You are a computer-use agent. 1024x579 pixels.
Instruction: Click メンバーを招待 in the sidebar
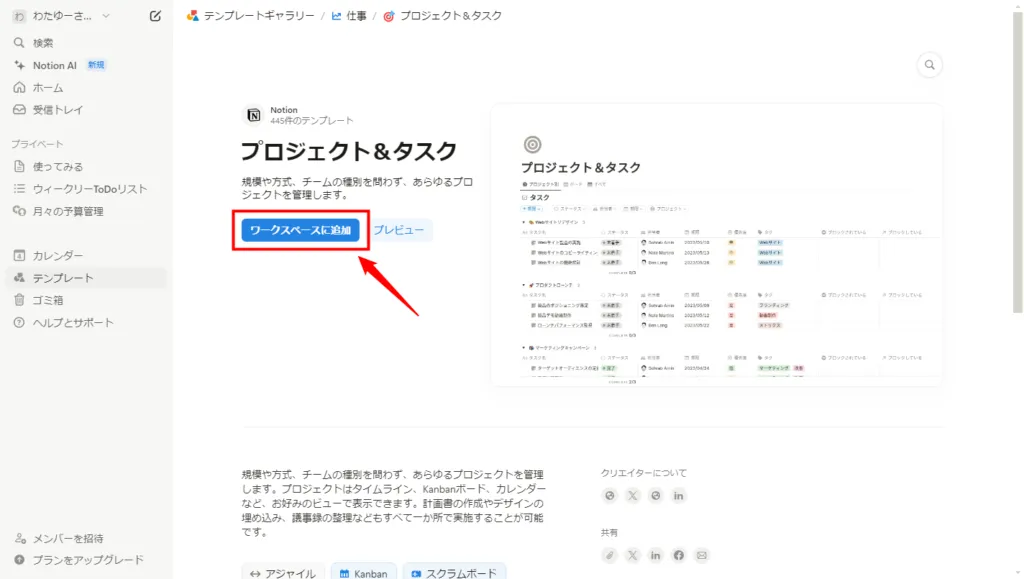(x=86, y=538)
